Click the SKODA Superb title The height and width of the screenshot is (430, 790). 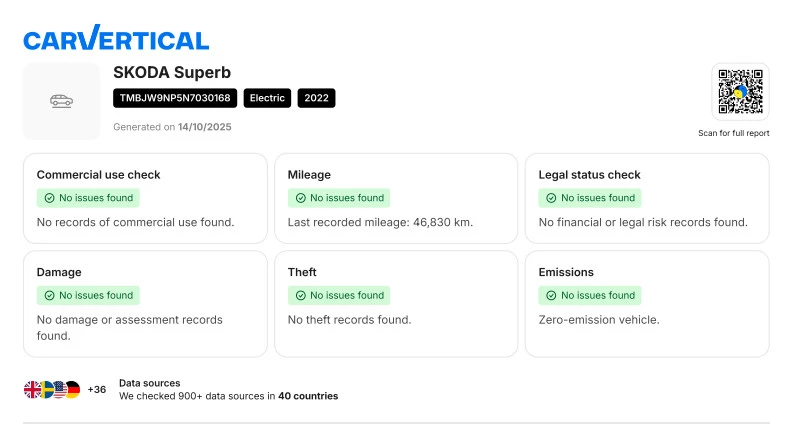click(172, 72)
